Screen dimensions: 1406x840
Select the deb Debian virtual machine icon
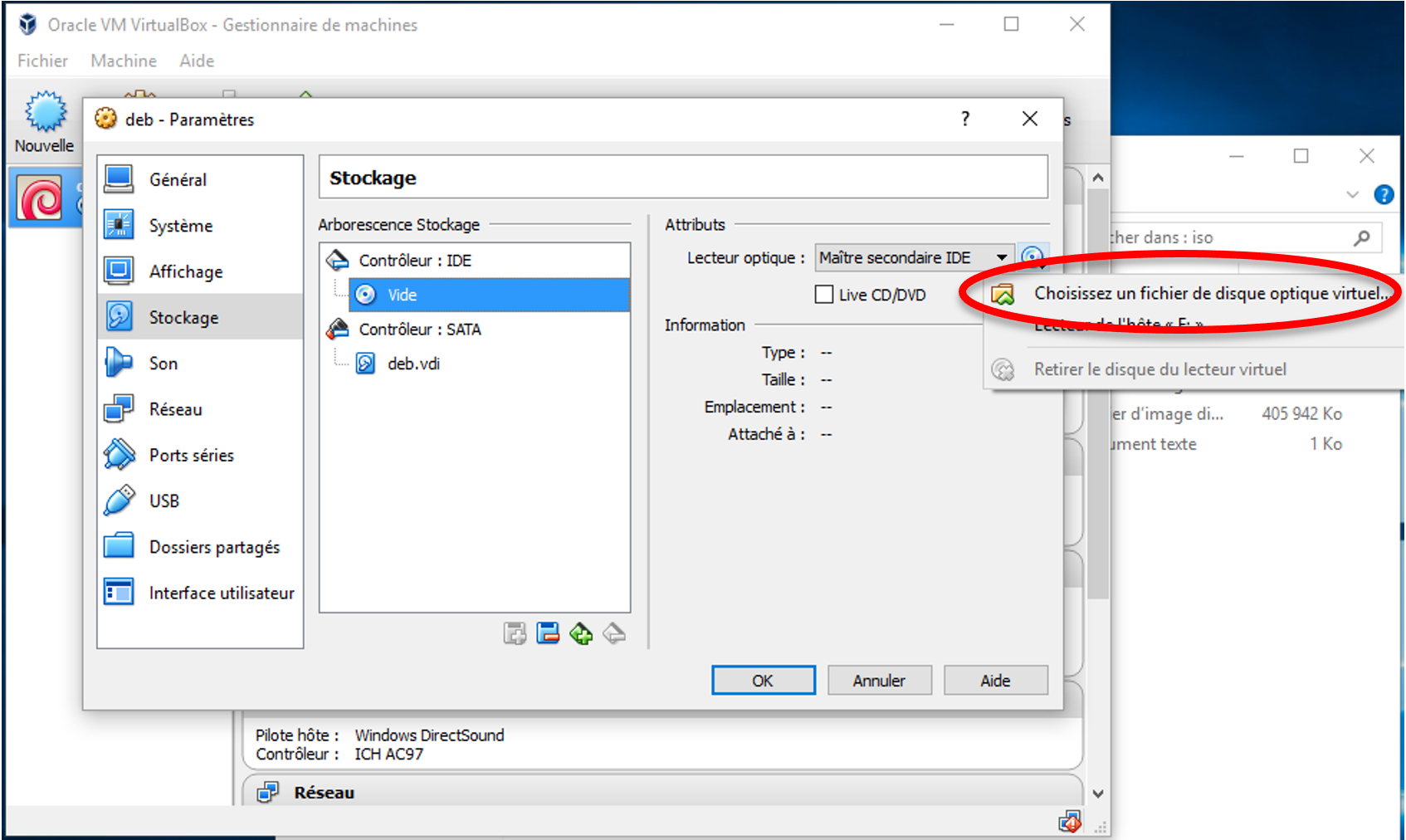click(39, 198)
